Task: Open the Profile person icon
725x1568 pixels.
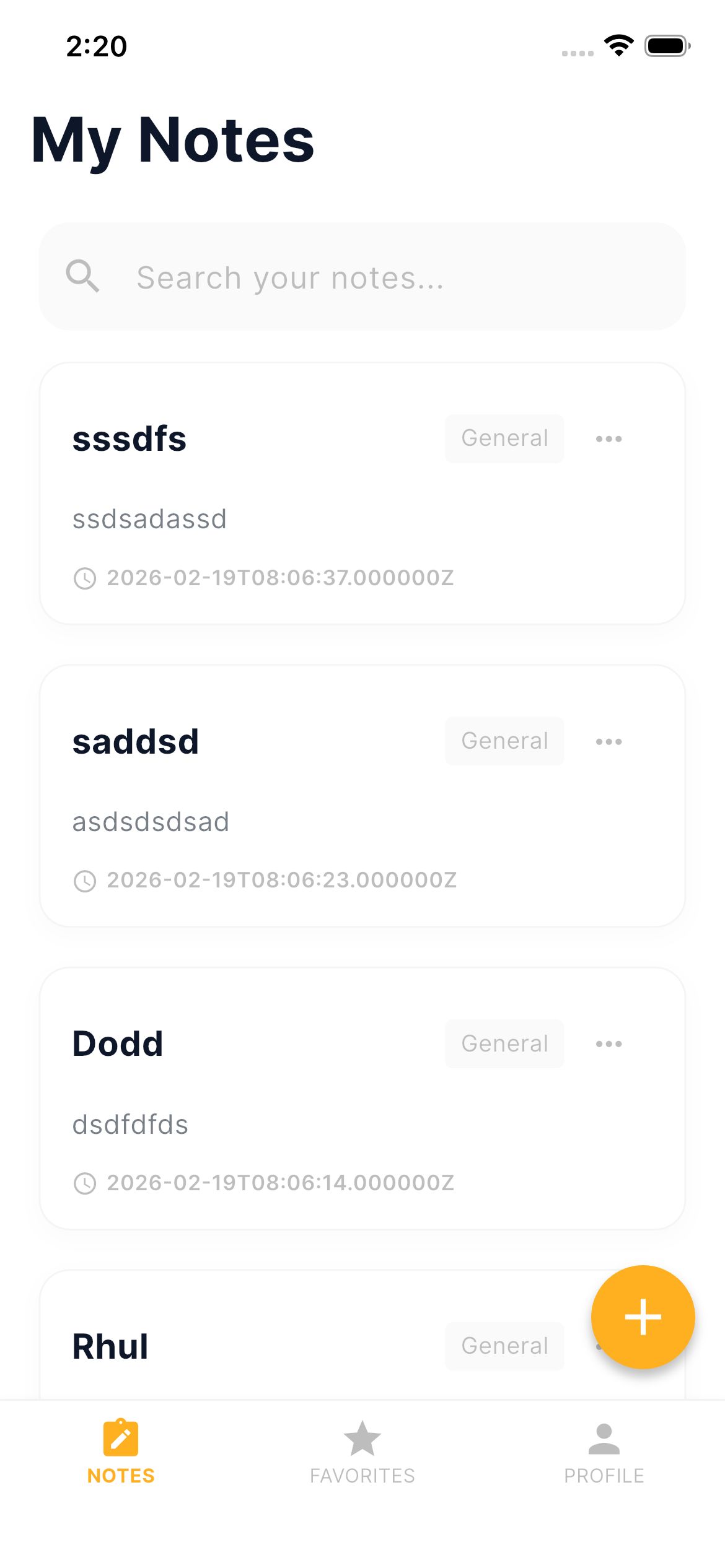Action: (x=604, y=1437)
